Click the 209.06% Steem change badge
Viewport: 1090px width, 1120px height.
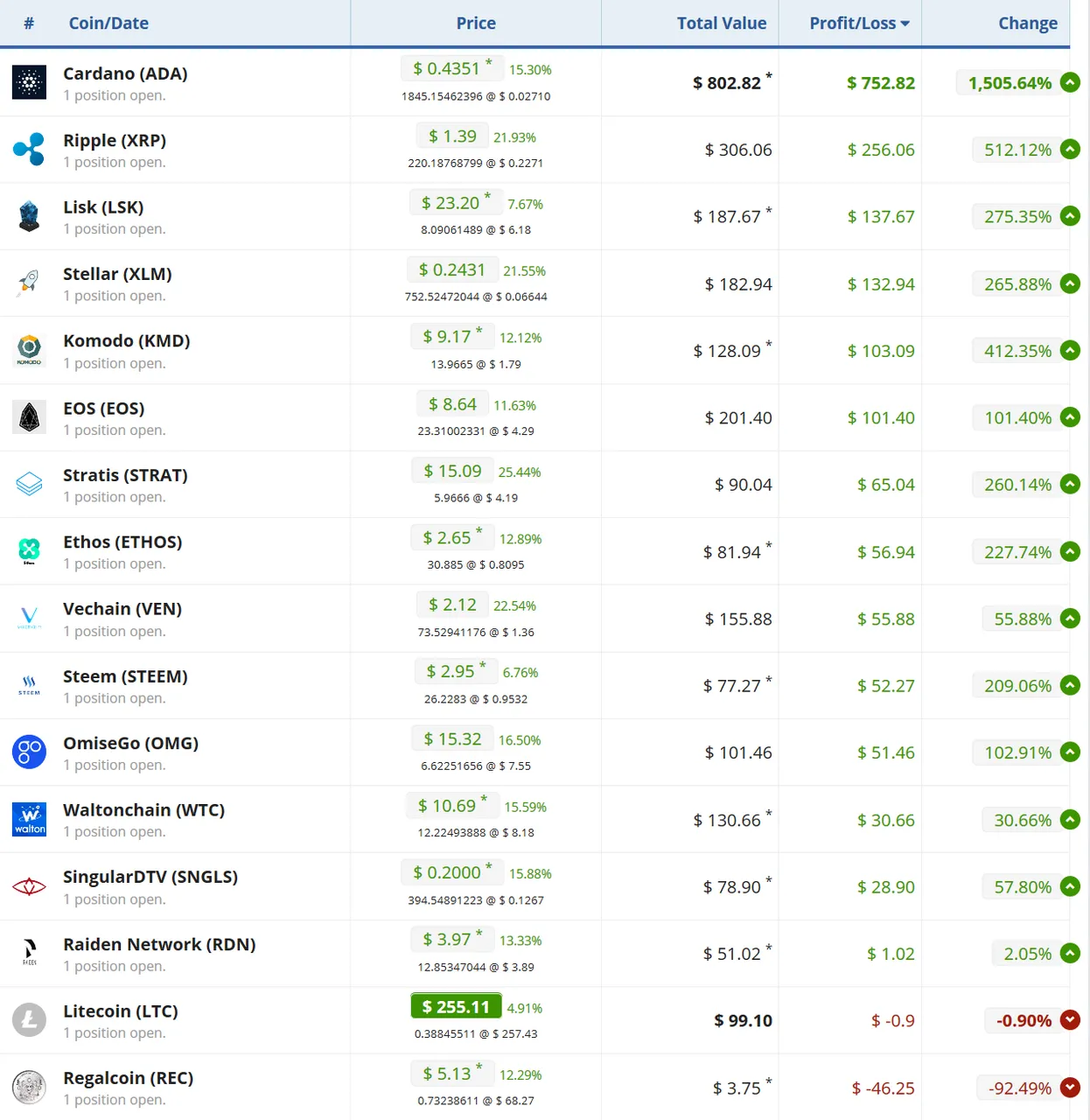click(x=1017, y=685)
